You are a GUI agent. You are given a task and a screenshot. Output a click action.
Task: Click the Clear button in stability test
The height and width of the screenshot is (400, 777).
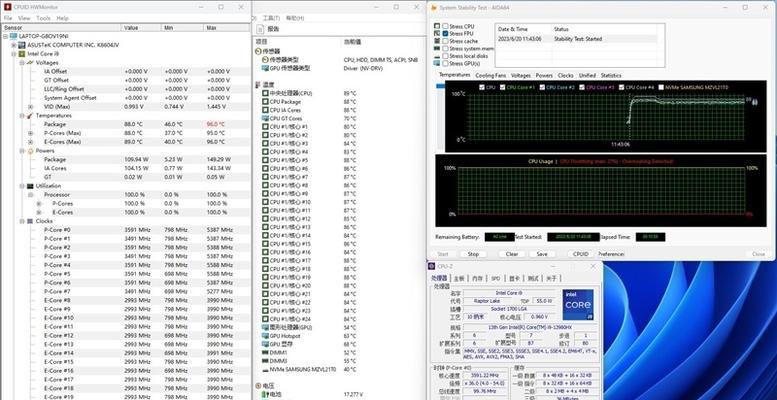(x=512, y=254)
